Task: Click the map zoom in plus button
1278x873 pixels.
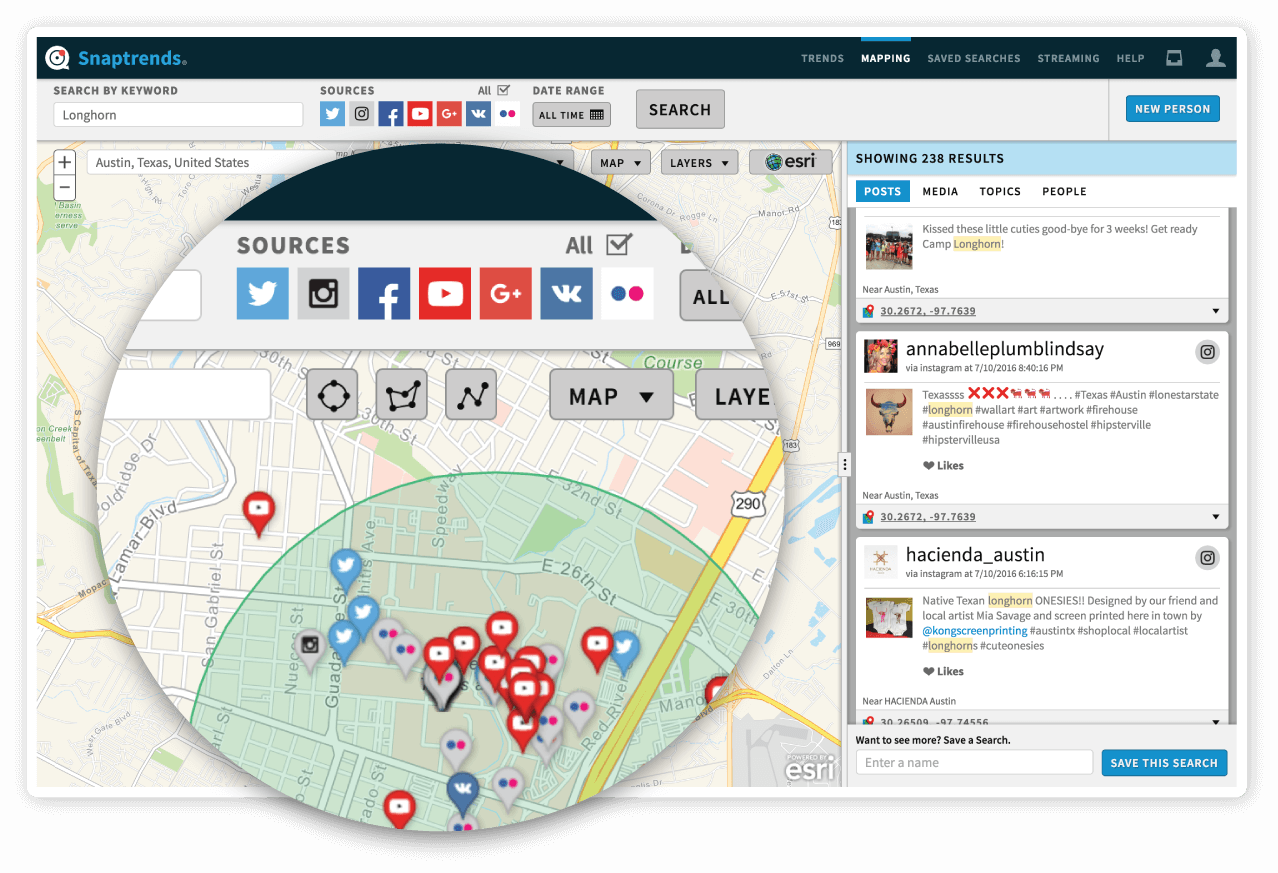Action: (64, 162)
